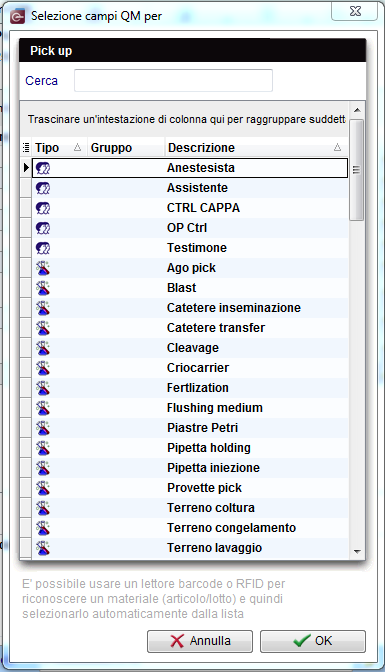Select the Blast entry
385x672 pixels.
[189, 288]
